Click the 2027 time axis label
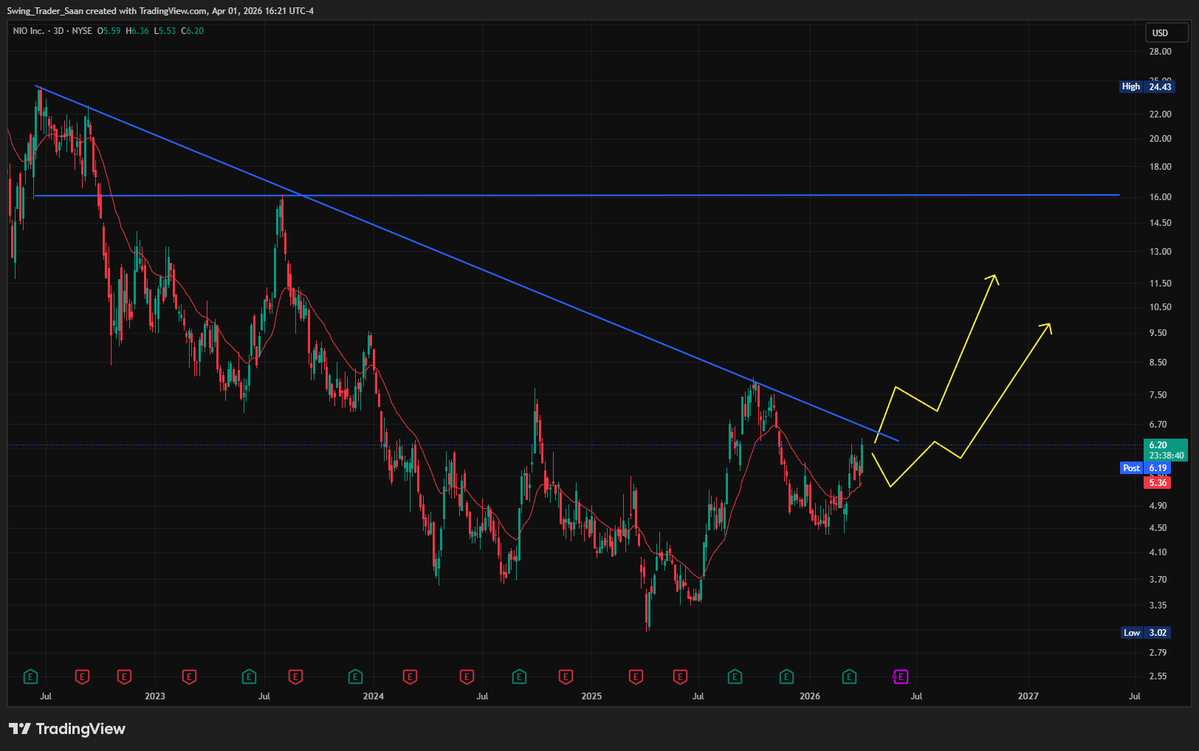Viewport: 1199px width, 751px height. [1028, 696]
